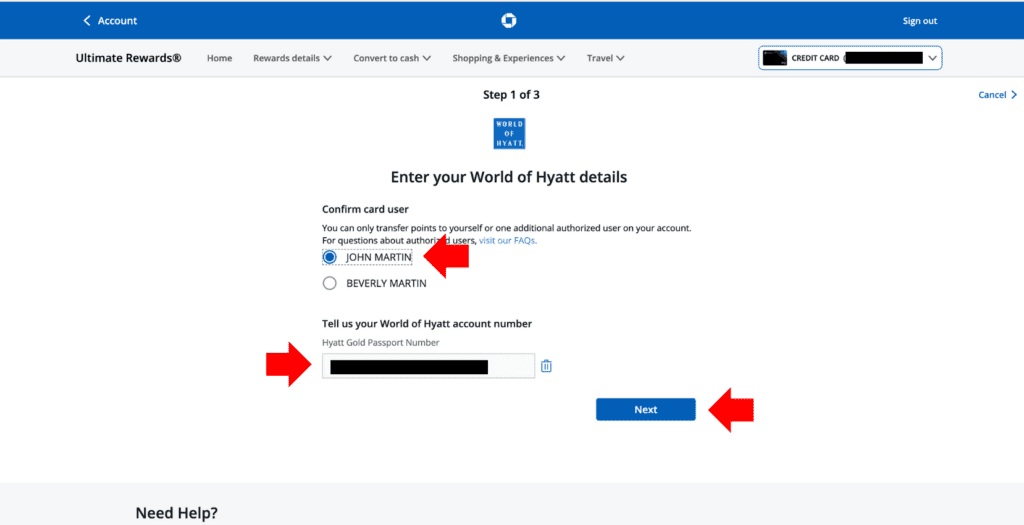This screenshot has height=525, width=1024.
Task: Select JOHN MARTIN radio button
Action: [329, 257]
